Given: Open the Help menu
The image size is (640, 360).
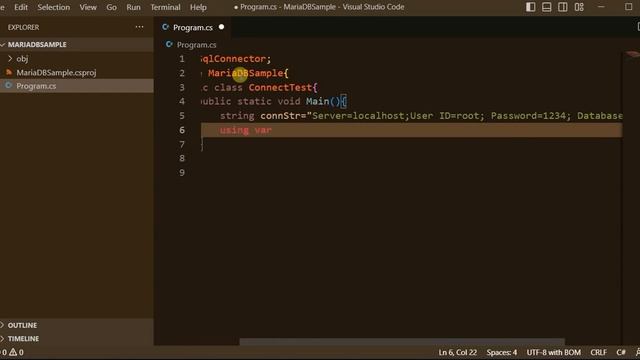Looking at the screenshot, I should (x=198, y=7).
